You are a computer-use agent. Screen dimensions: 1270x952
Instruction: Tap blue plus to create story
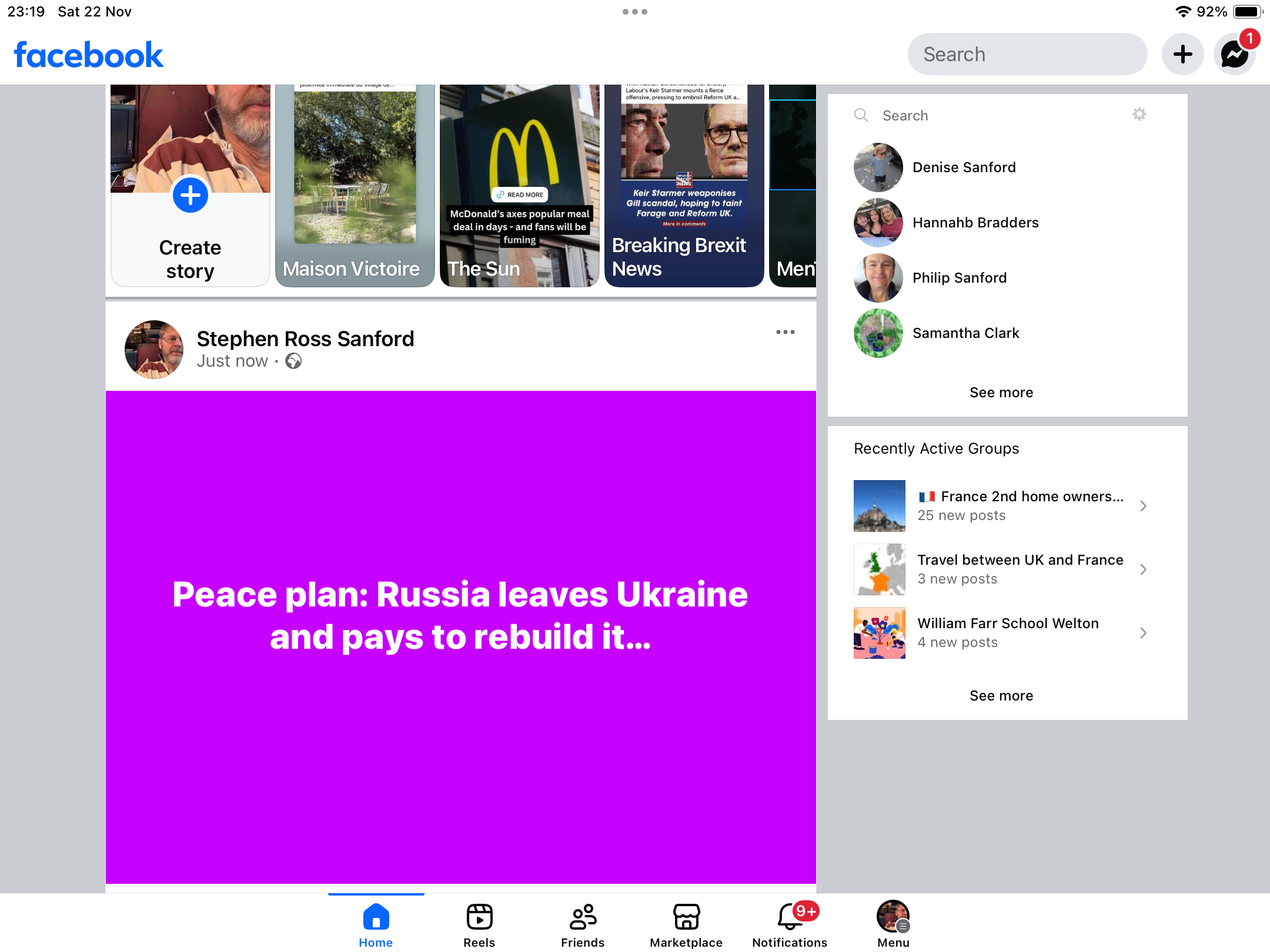(190, 196)
